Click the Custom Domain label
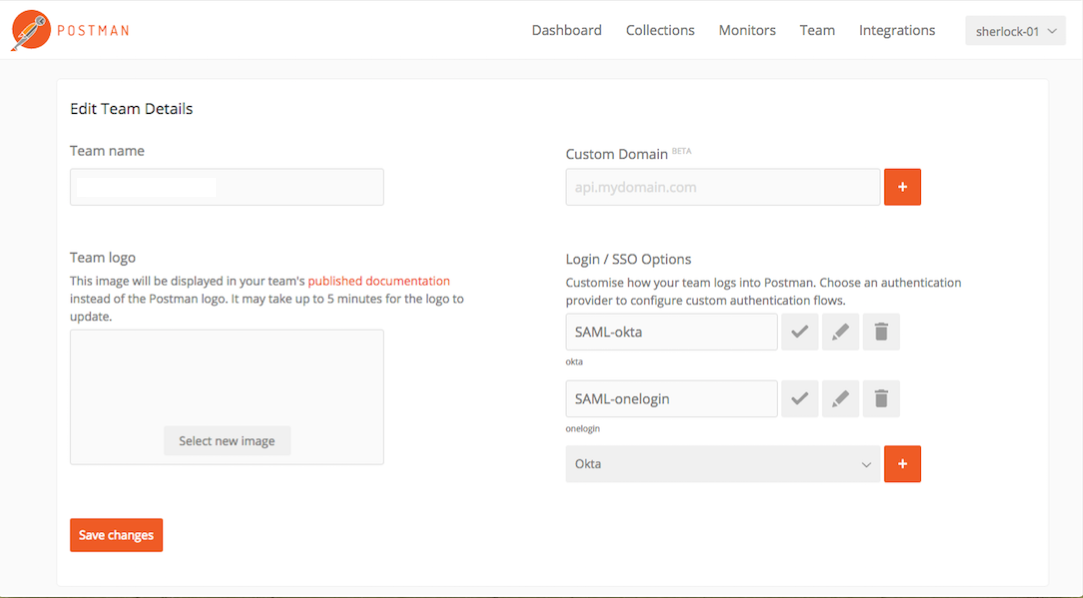This screenshot has width=1083, height=598. click(x=617, y=154)
